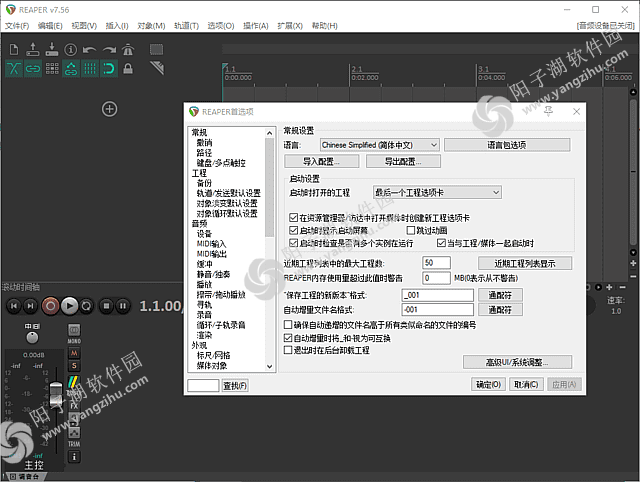Click the max recent projects field 50
This screenshot has height=482, width=640.
436,262
